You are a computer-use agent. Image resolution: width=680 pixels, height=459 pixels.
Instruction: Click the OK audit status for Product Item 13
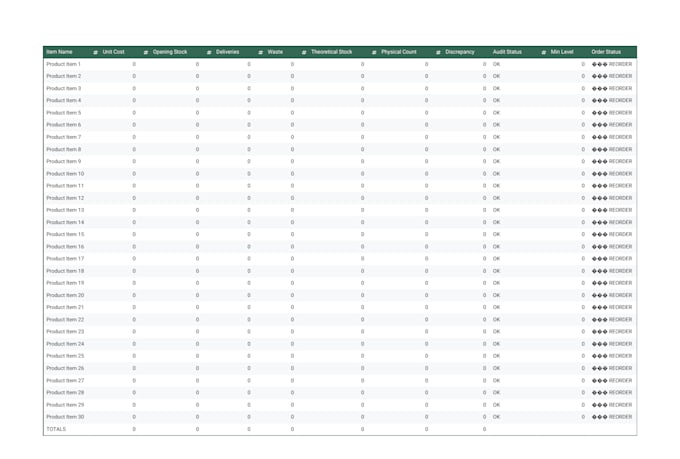496,210
